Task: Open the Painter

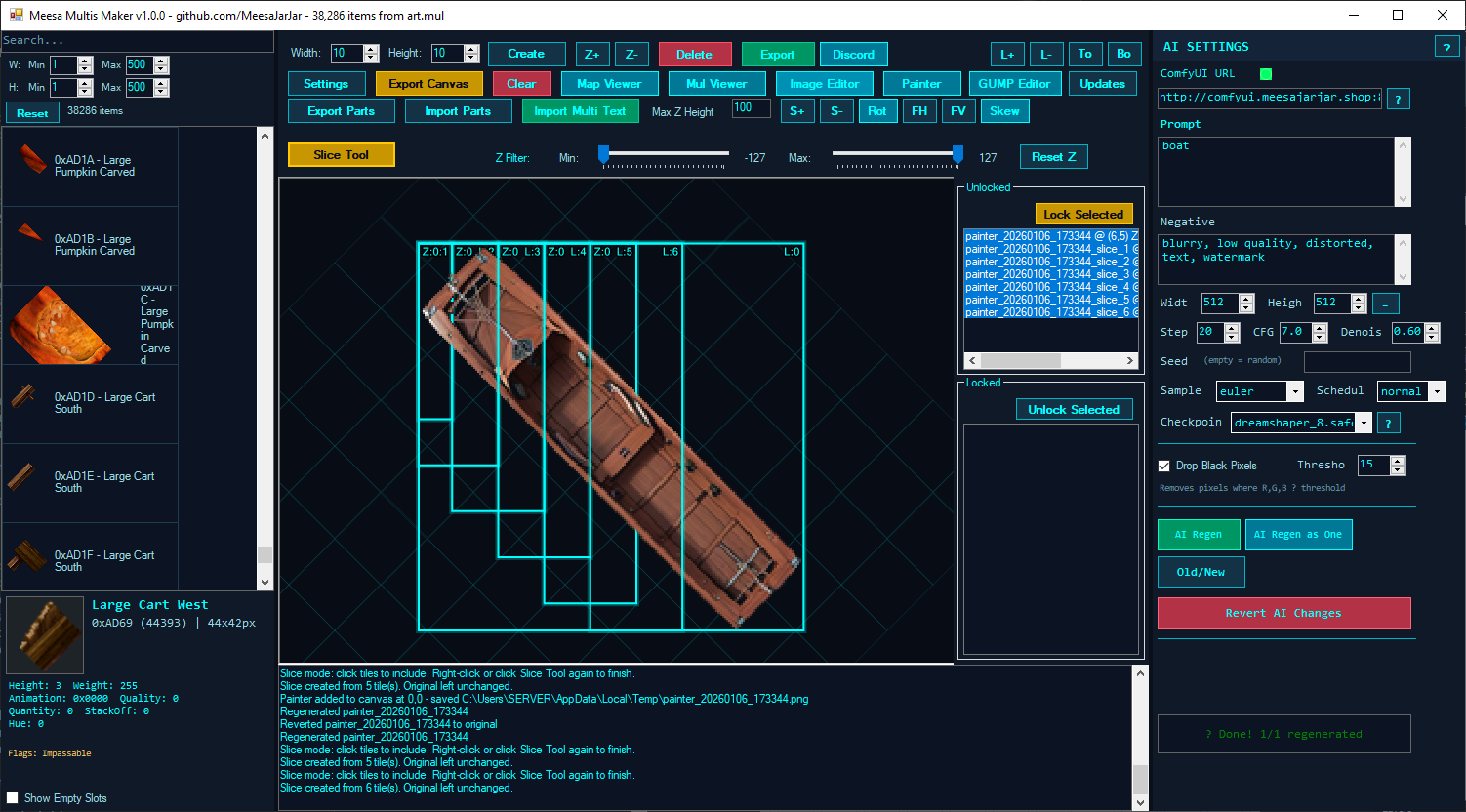Action: click(921, 84)
